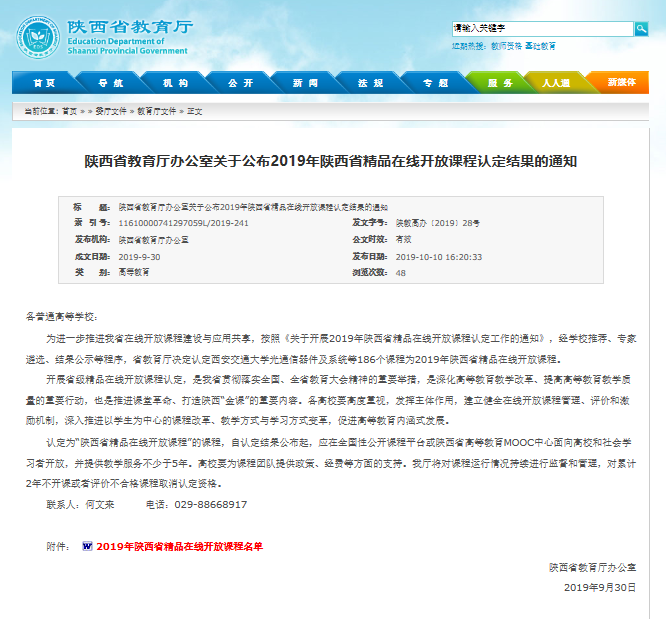
Task: Click the 委厅文件 breadcrumb link
Action: pyautogui.click(x=111, y=112)
